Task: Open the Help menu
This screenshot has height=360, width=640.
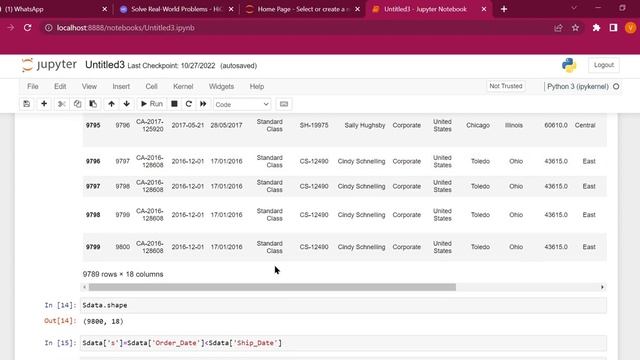Action: coord(257,87)
